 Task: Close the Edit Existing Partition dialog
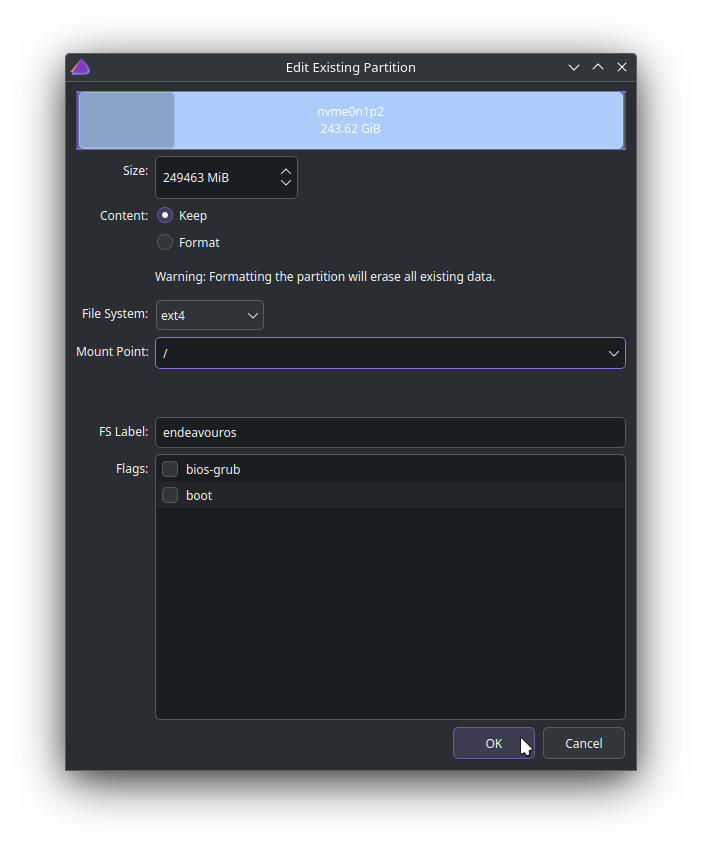621,67
